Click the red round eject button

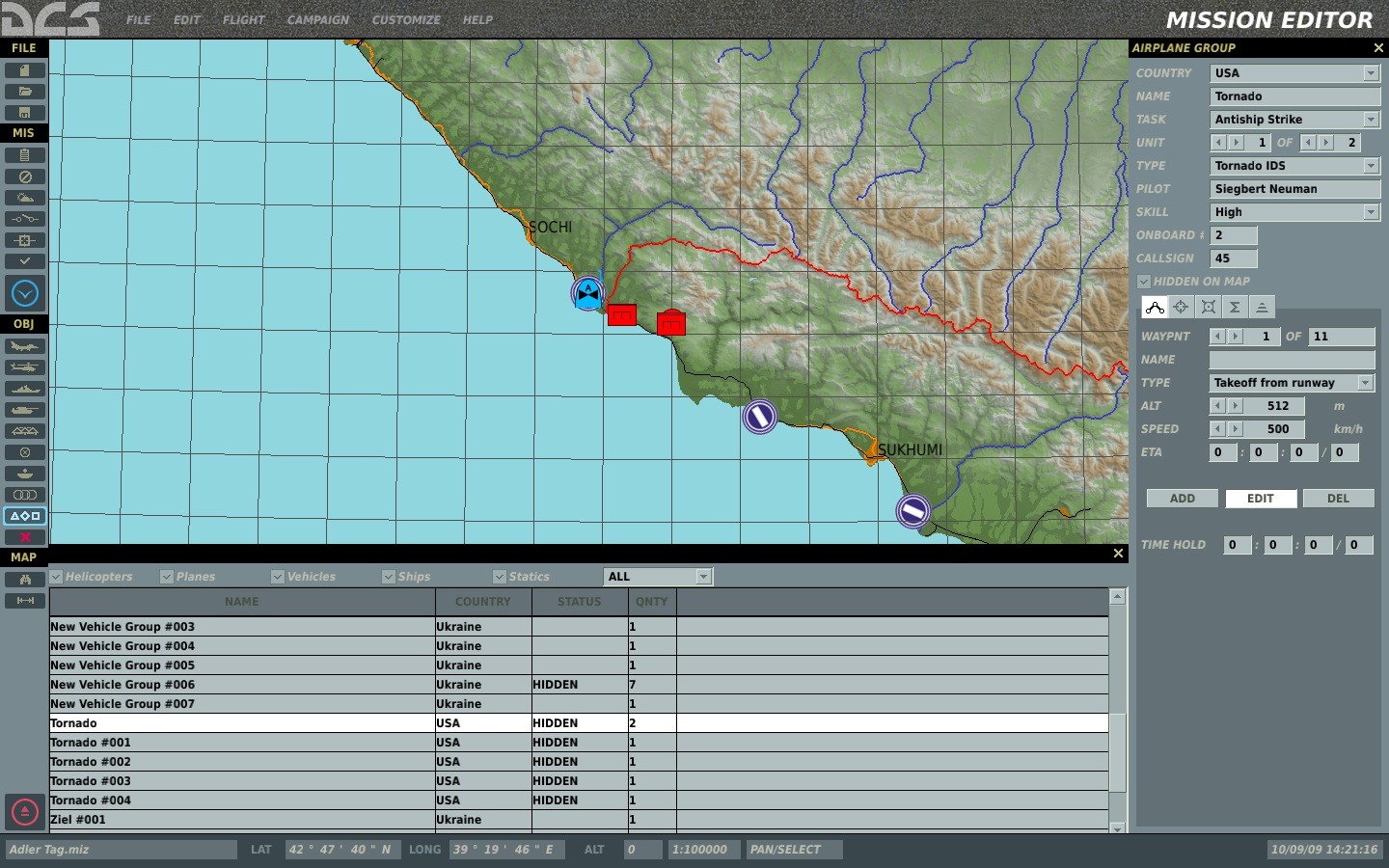25,812
